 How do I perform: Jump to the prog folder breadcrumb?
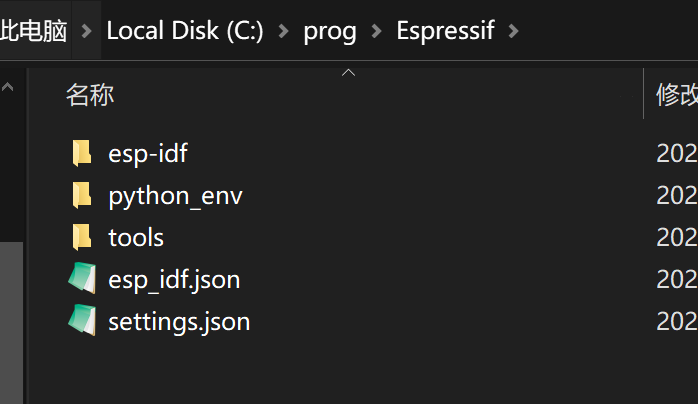(330, 32)
